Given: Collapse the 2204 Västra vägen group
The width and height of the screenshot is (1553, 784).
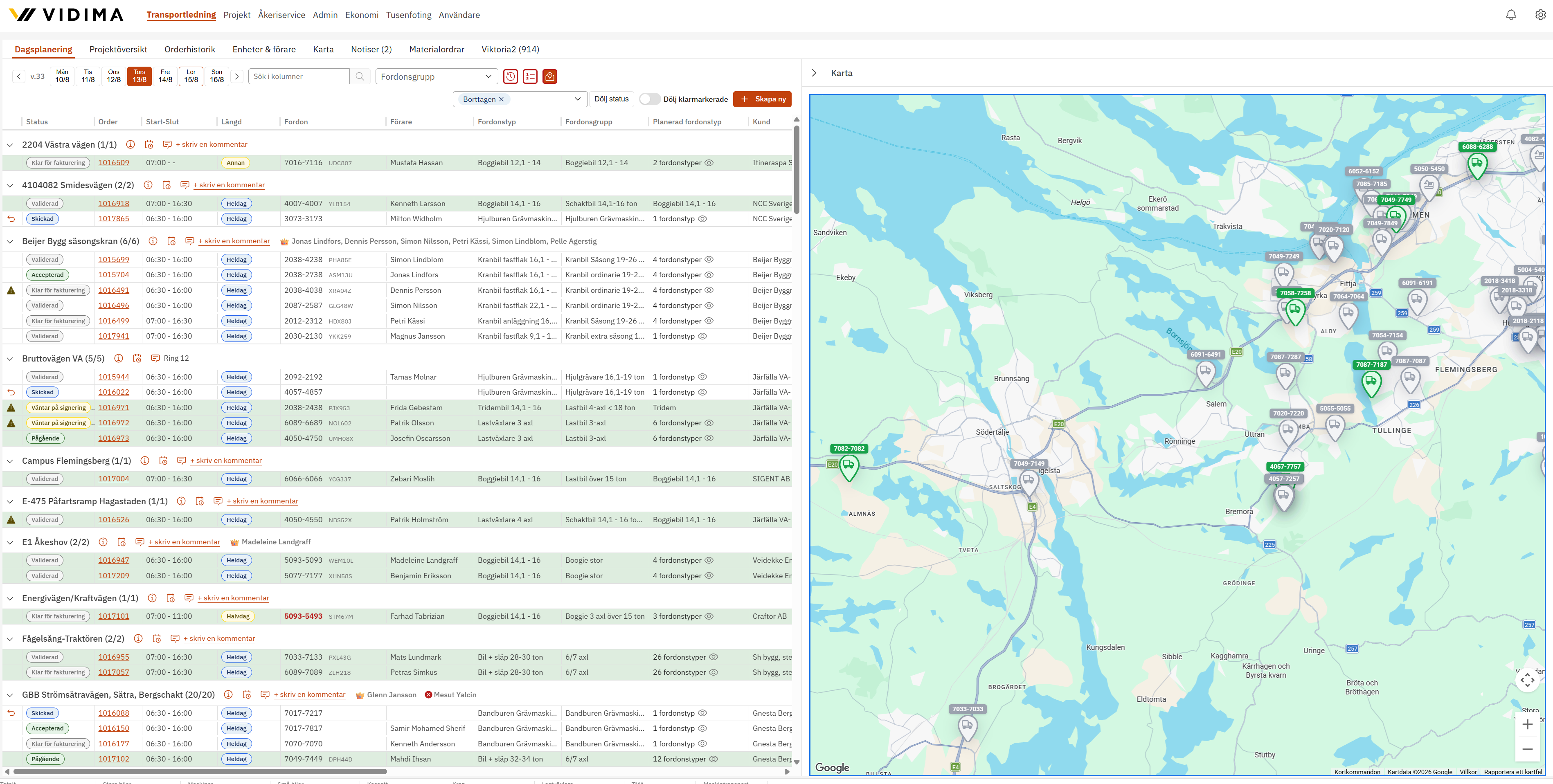Looking at the screenshot, I should coord(10,145).
